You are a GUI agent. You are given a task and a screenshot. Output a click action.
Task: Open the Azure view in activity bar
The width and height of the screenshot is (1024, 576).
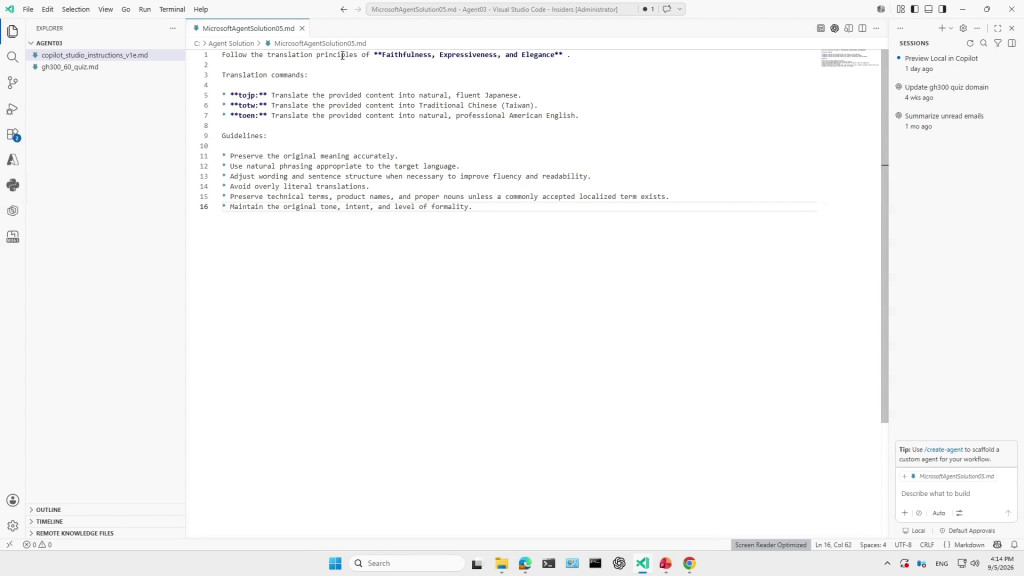(x=12, y=160)
